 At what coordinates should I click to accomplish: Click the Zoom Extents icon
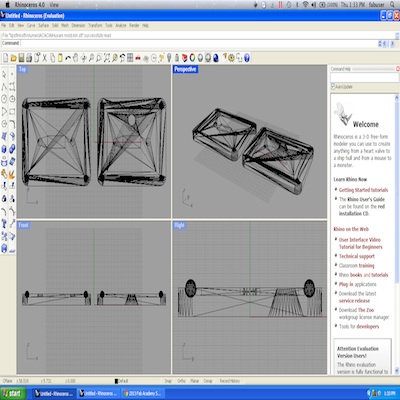pyautogui.click(x=107, y=58)
